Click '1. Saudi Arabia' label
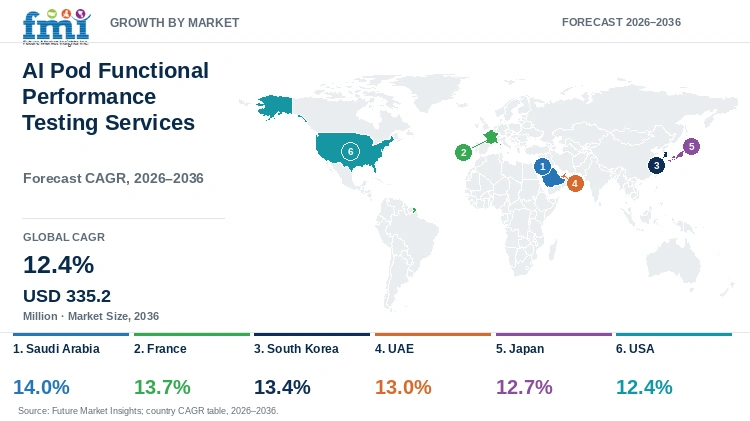The width and height of the screenshot is (750, 421). click(x=56, y=349)
